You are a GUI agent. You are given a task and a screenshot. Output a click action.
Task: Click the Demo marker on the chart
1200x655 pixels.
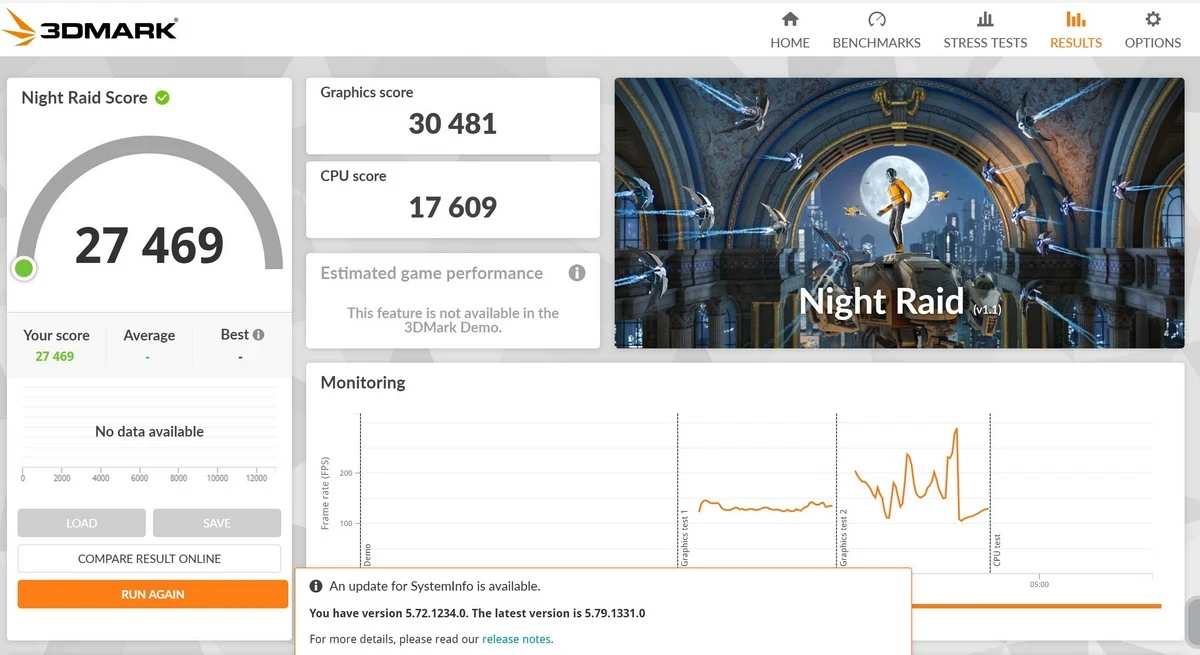[x=367, y=557]
